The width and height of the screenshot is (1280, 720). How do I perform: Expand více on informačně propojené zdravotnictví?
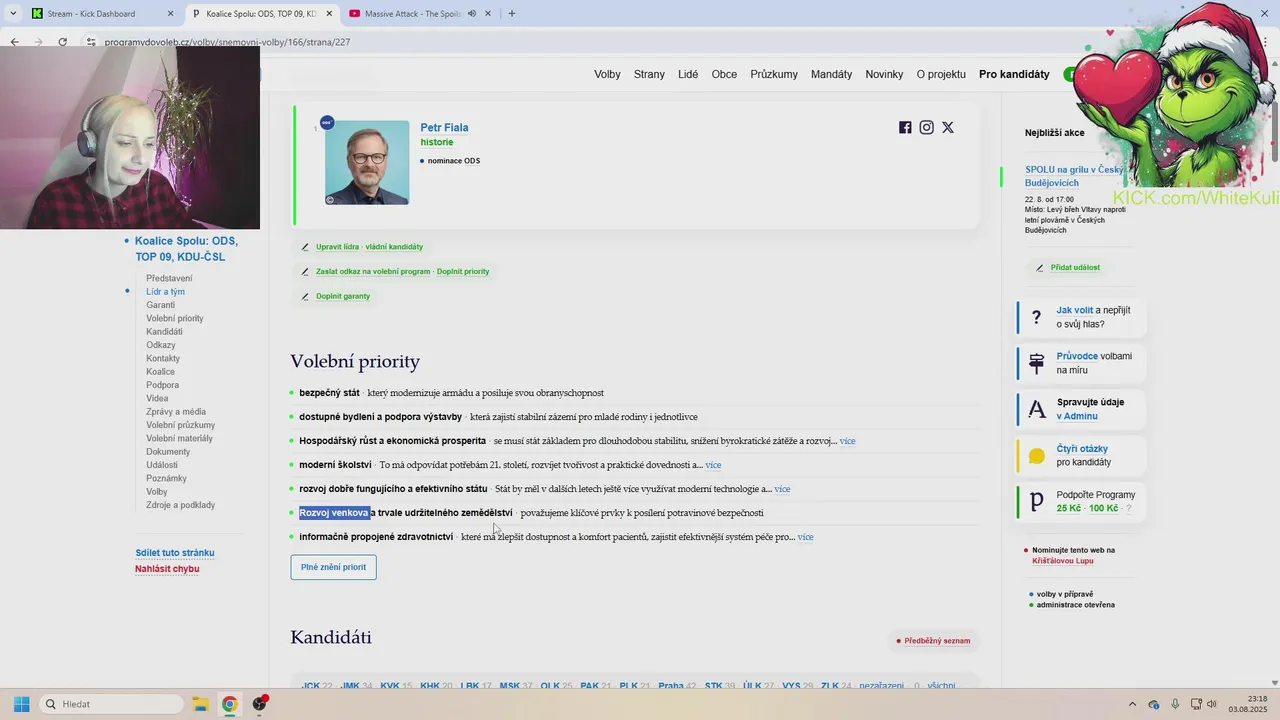[805, 537]
